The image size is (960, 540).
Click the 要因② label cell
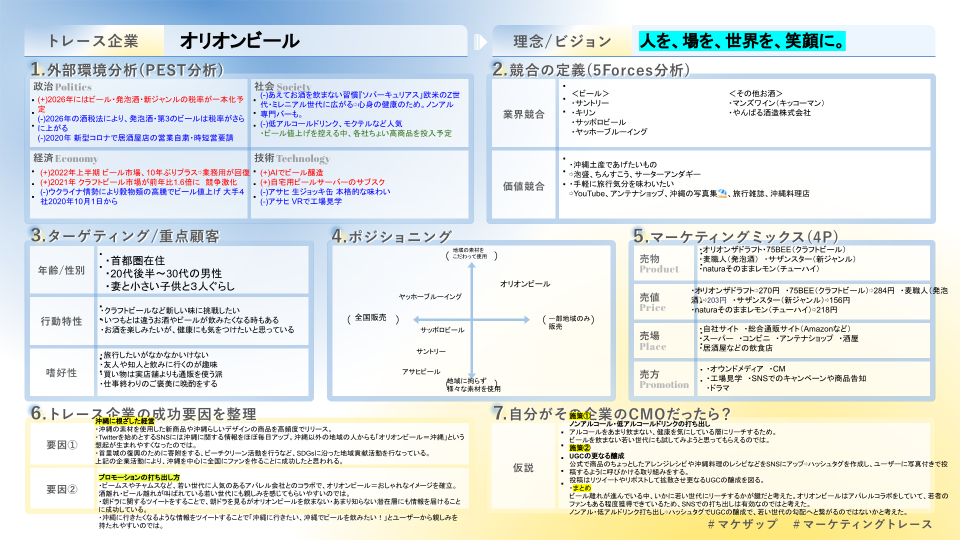click(x=61, y=489)
